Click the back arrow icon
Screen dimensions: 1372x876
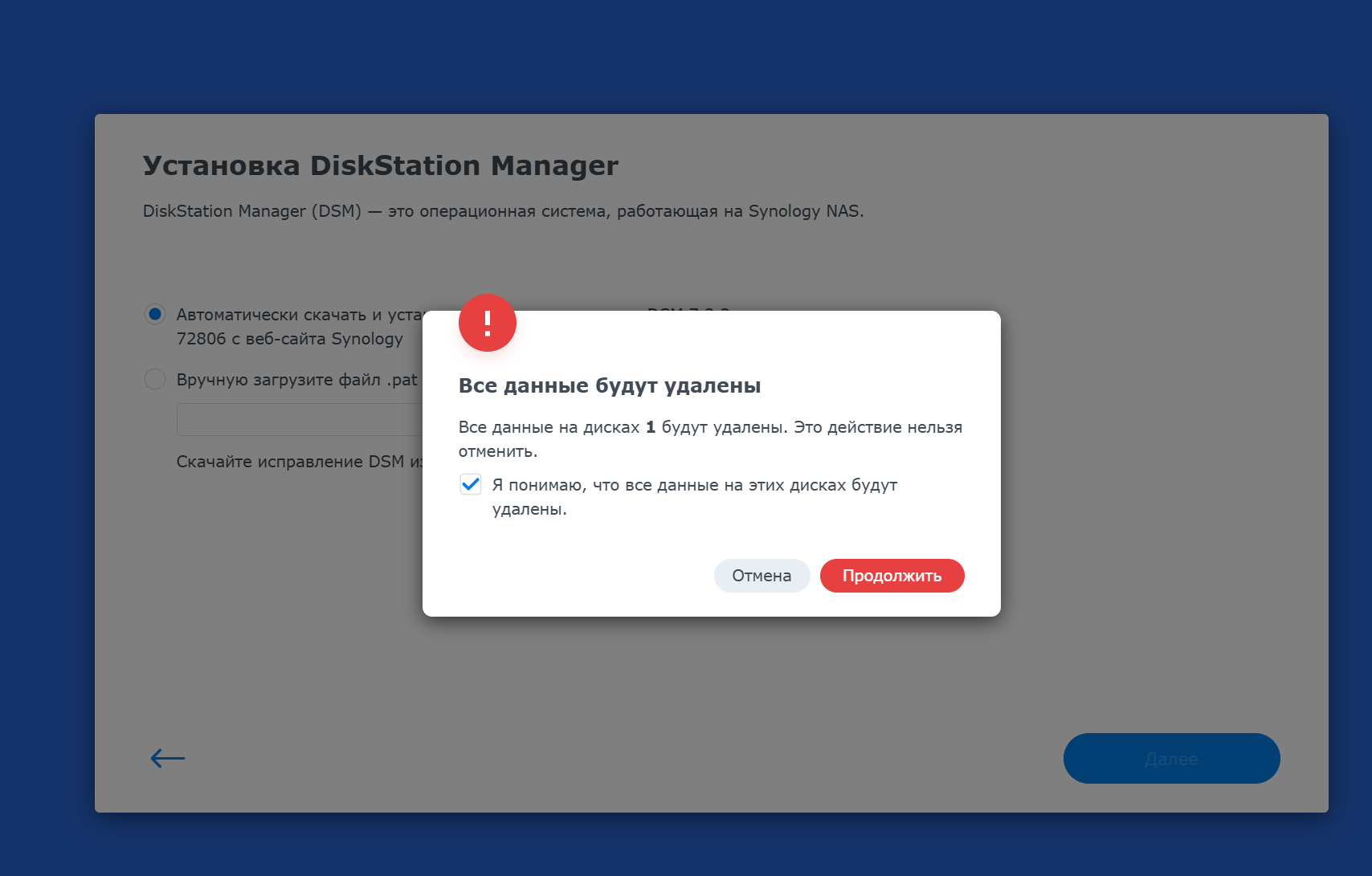168,758
